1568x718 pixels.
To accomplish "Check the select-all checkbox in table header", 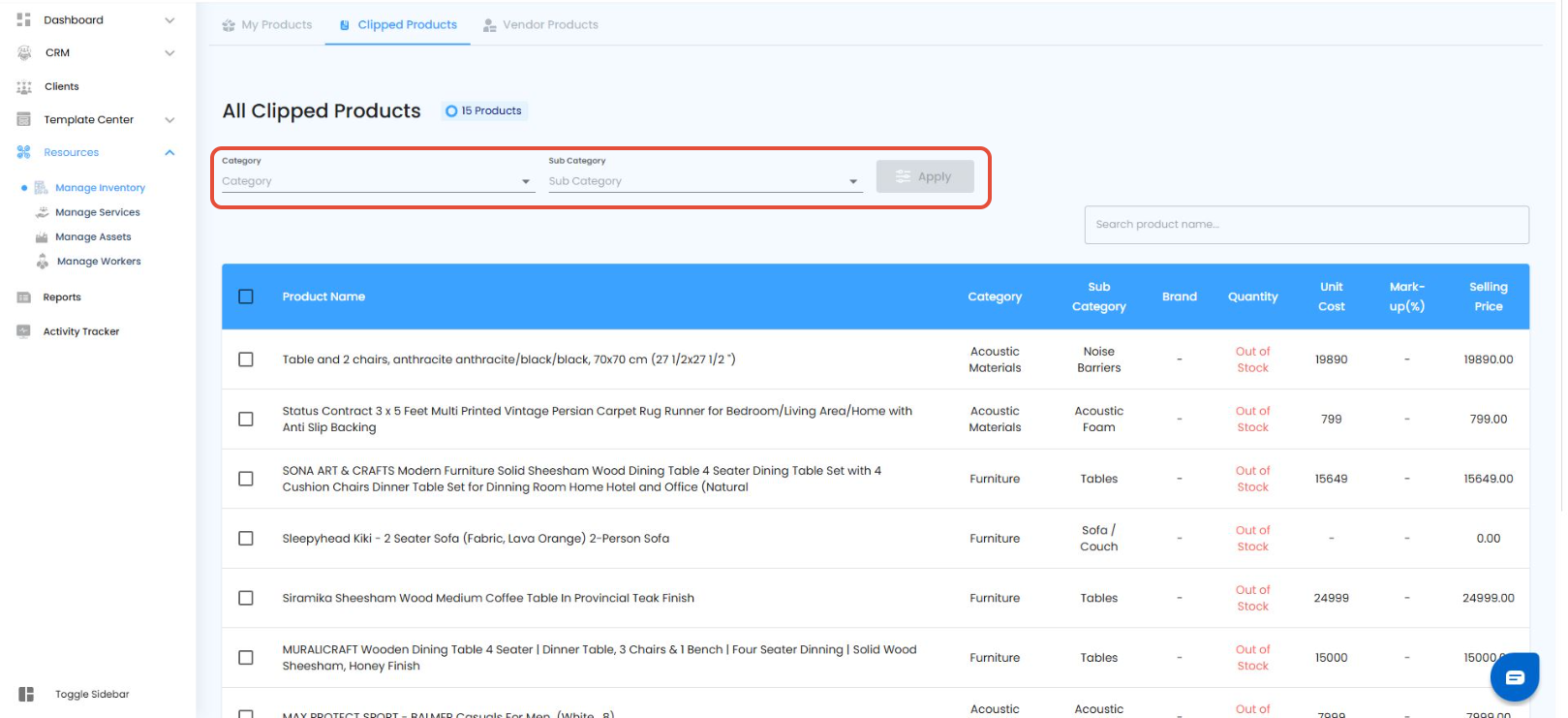I will [246, 297].
